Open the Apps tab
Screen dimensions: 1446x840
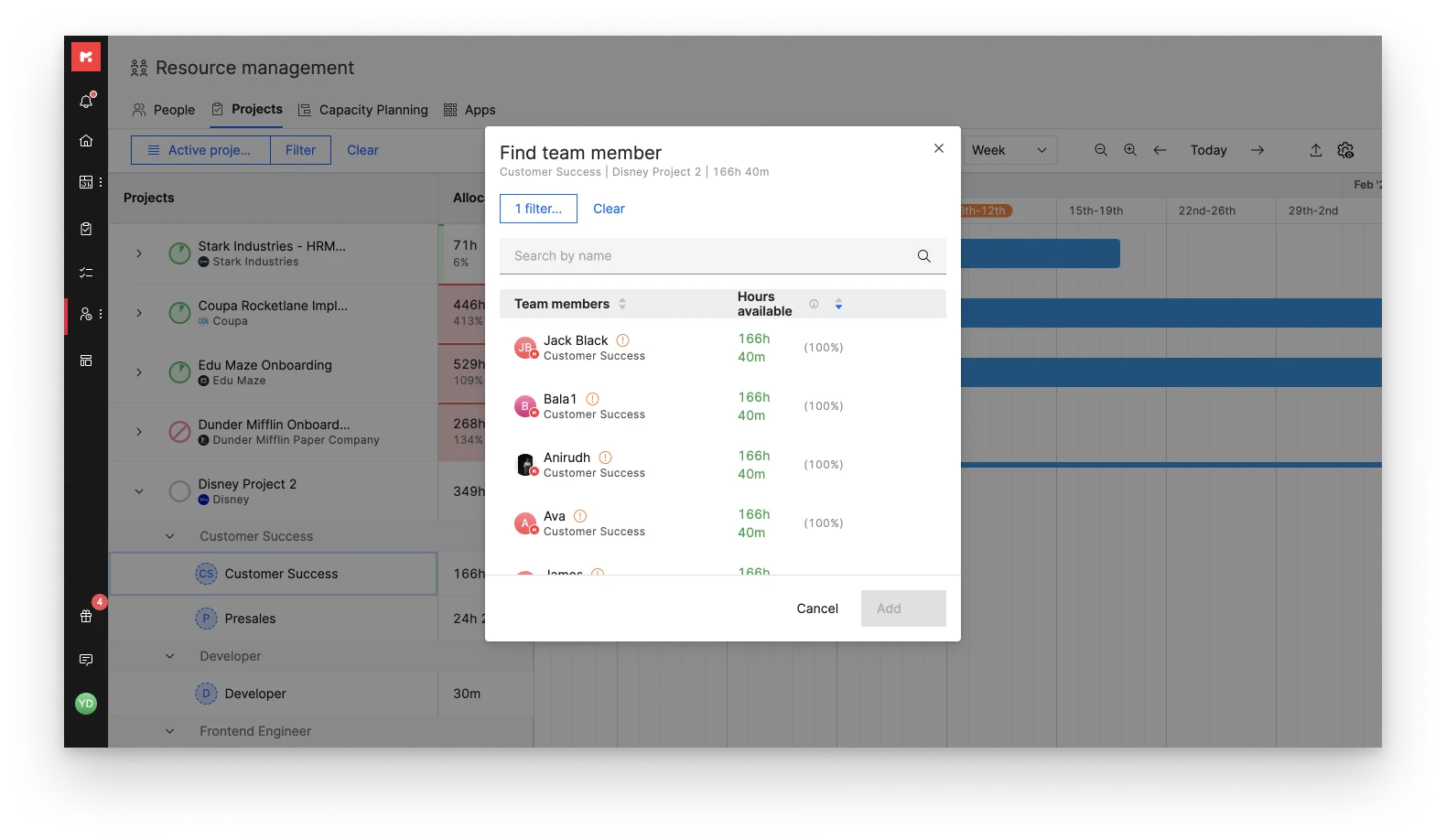469,110
